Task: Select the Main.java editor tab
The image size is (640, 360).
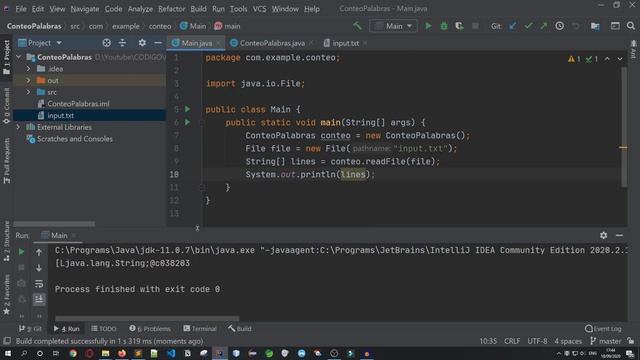Action: click(196, 43)
